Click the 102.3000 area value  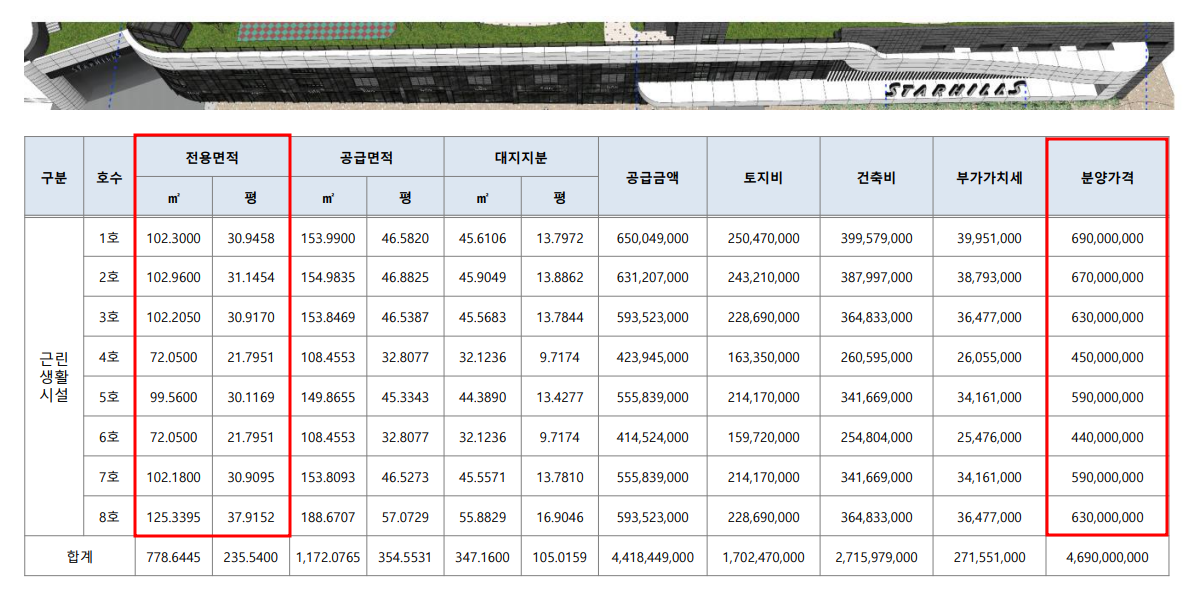click(x=173, y=239)
